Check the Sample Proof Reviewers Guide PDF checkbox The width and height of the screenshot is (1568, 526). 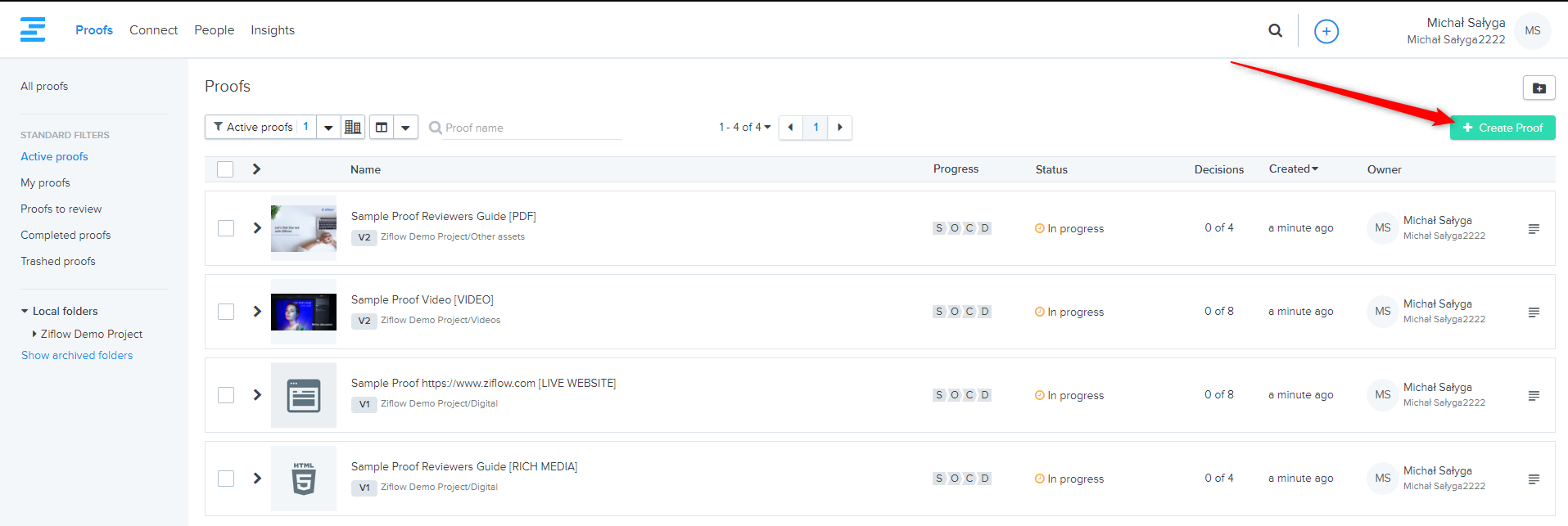click(x=226, y=228)
